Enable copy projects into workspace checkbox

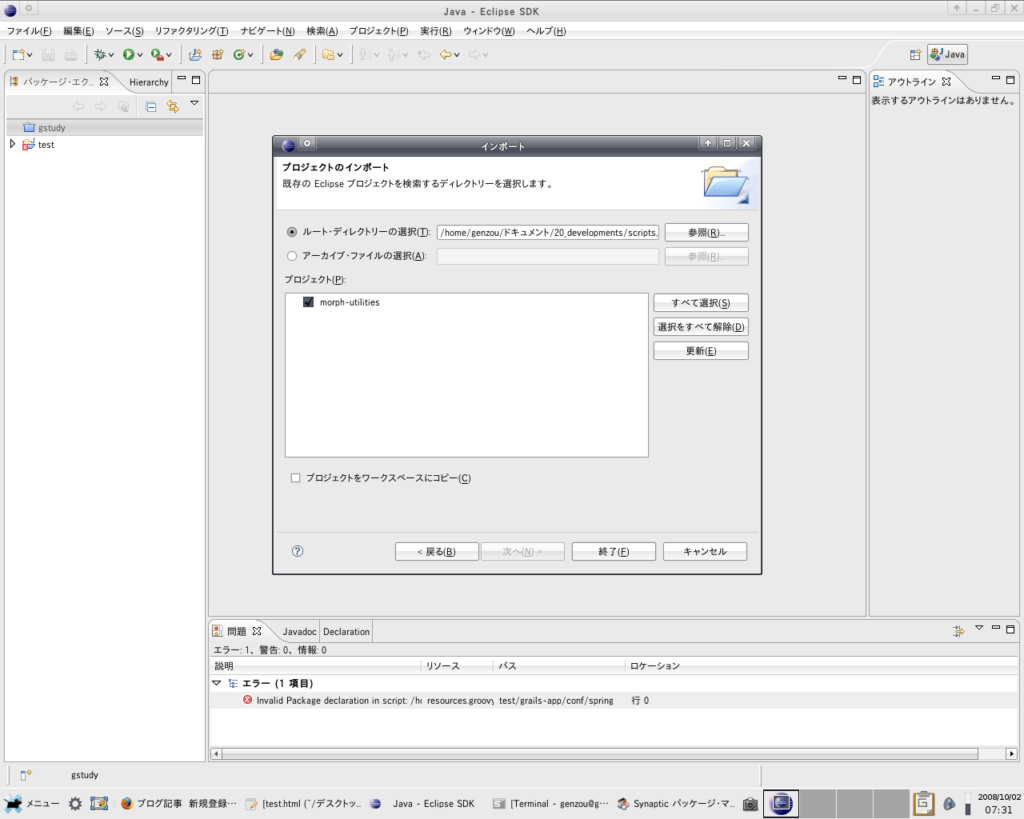(x=295, y=478)
